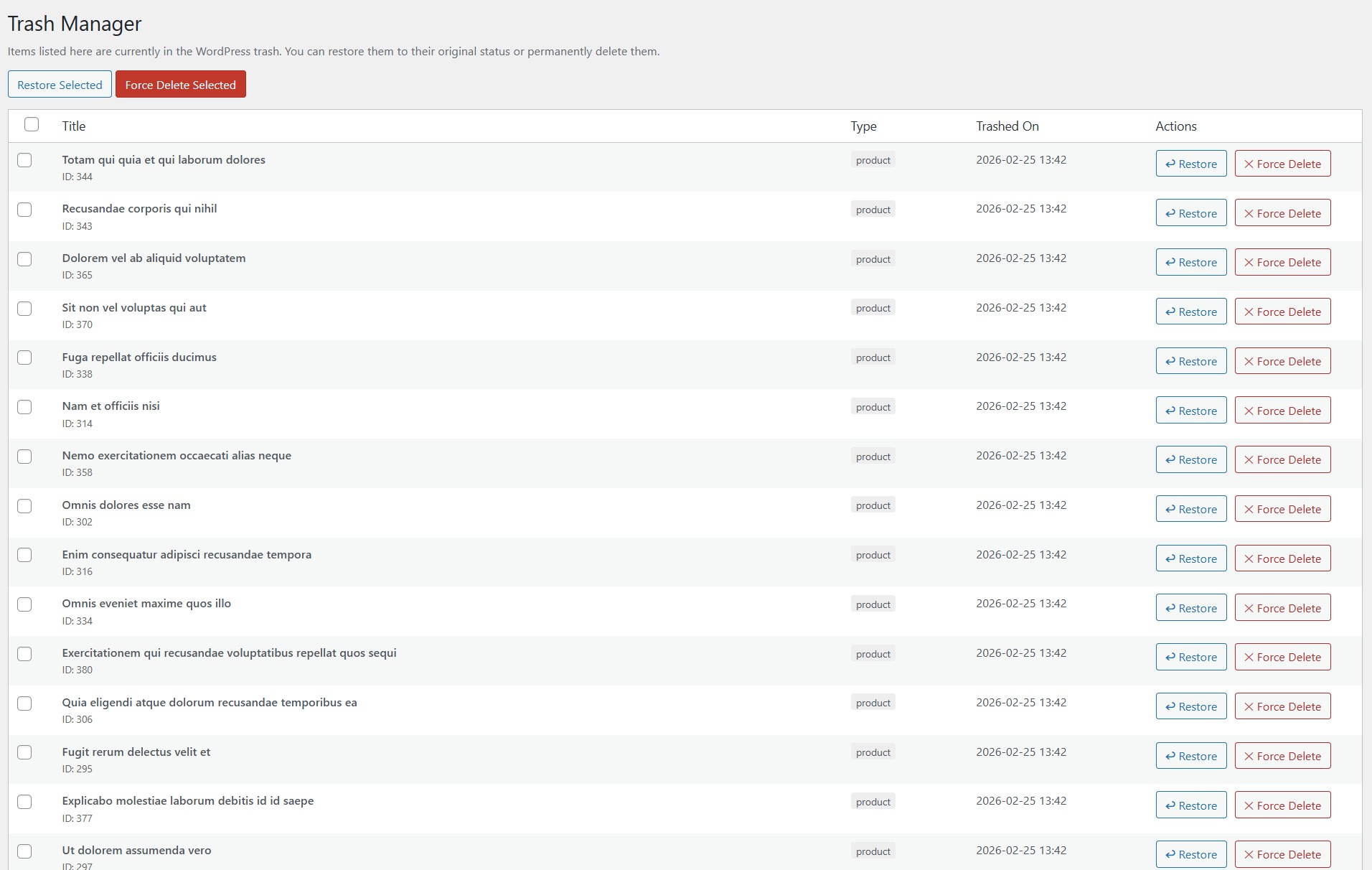Click the Restore icon for "Totam qui quia et qui laborum dolores"
Viewport: 1372px width, 870px height.
[1170, 164]
